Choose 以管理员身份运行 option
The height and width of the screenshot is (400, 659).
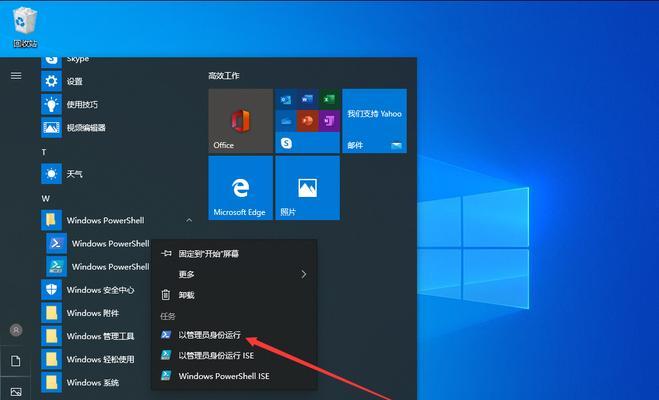pyautogui.click(x=234, y=335)
